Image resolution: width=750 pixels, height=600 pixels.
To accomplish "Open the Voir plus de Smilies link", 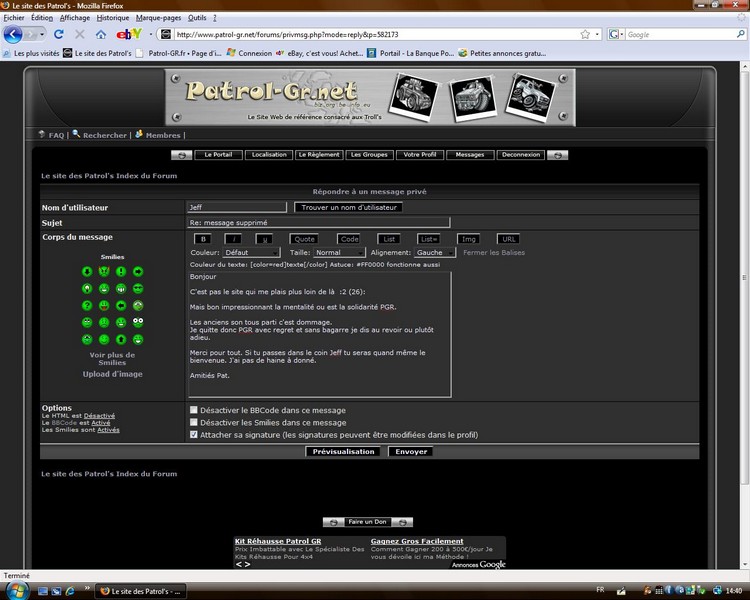I will pos(112,359).
